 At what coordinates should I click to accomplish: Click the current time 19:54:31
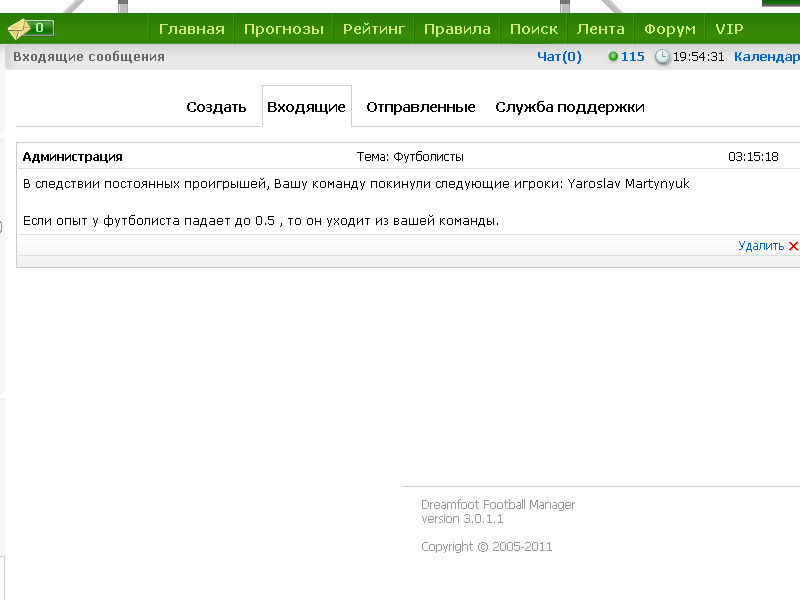pos(698,57)
